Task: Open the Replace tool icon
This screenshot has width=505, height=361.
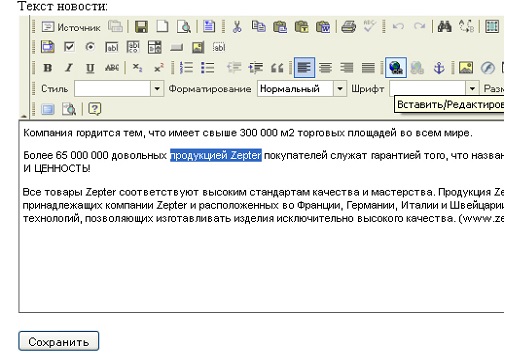Action: click(466, 27)
